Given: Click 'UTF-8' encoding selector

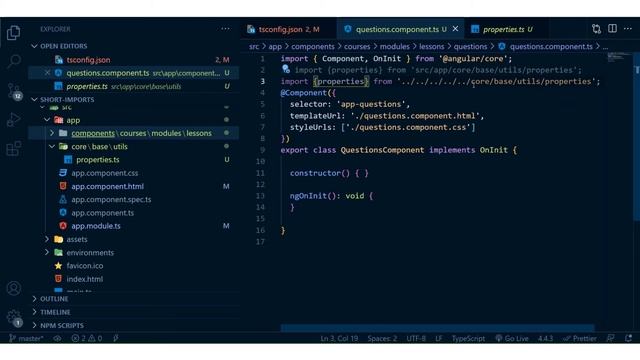Looking at the screenshot, I should pyautogui.click(x=416, y=338).
